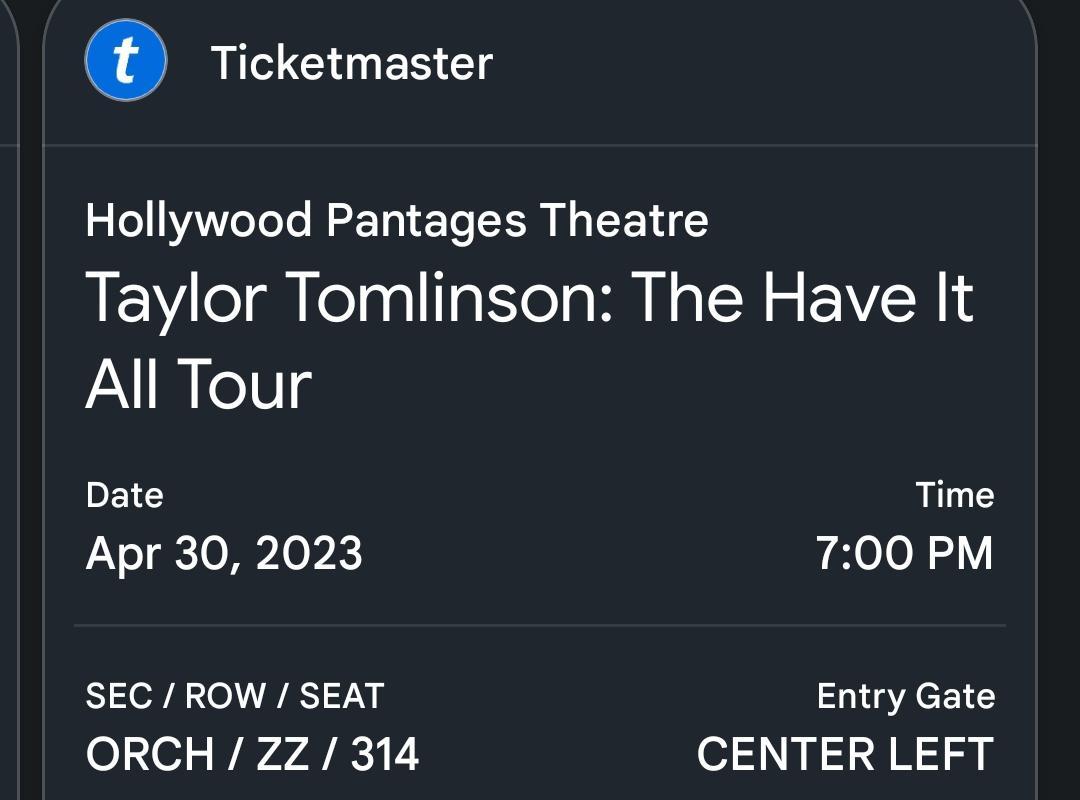Select the Date heading label
This screenshot has height=800, width=1080.
[125, 494]
